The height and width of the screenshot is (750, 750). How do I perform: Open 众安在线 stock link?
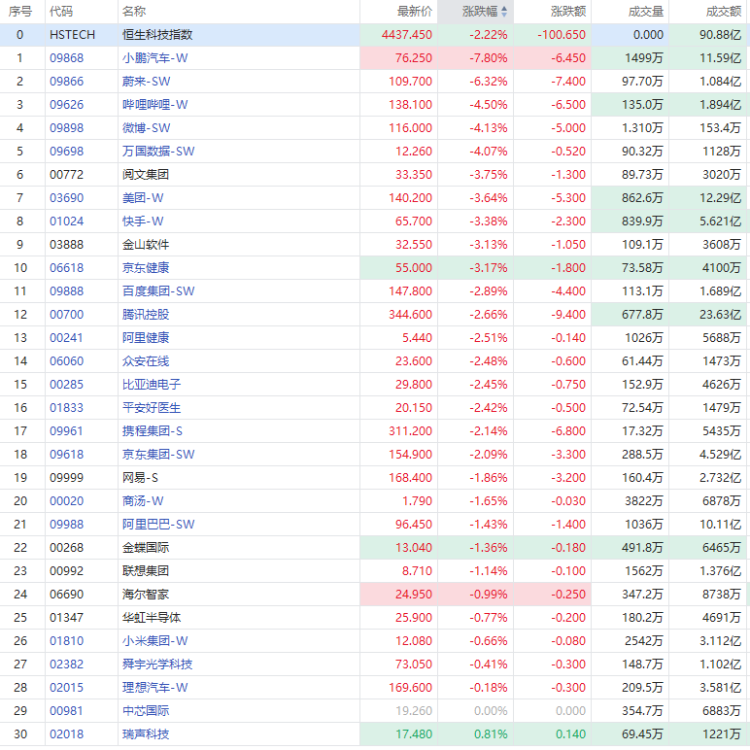click(x=145, y=361)
